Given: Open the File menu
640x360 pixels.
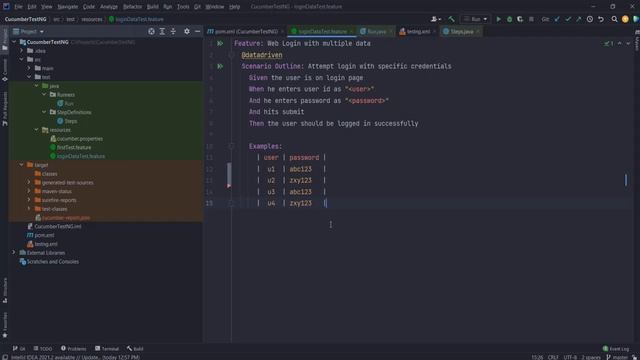Looking at the screenshot, I should [x=18, y=7].
